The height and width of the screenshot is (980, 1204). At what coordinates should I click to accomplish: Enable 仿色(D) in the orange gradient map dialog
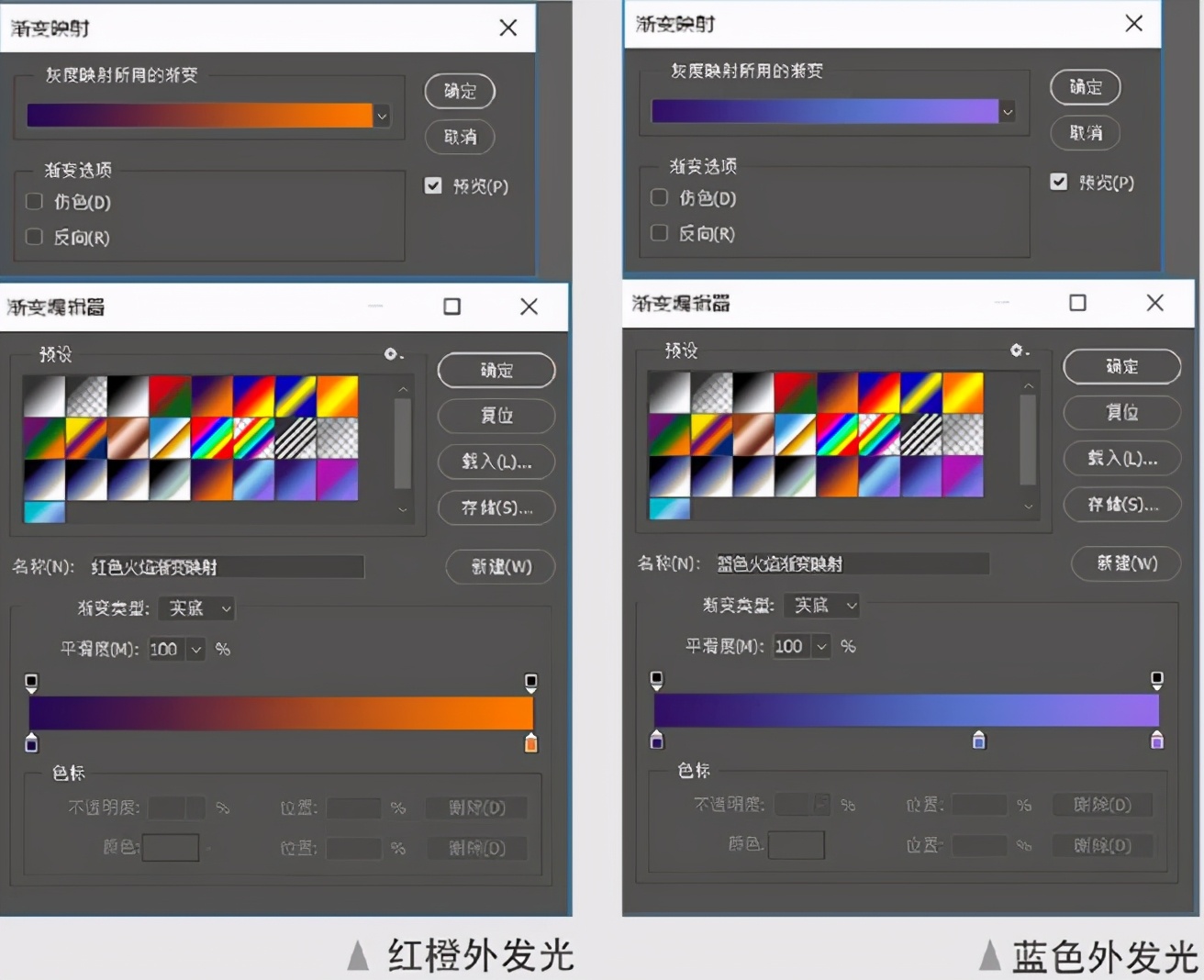[x=35, y=201]
